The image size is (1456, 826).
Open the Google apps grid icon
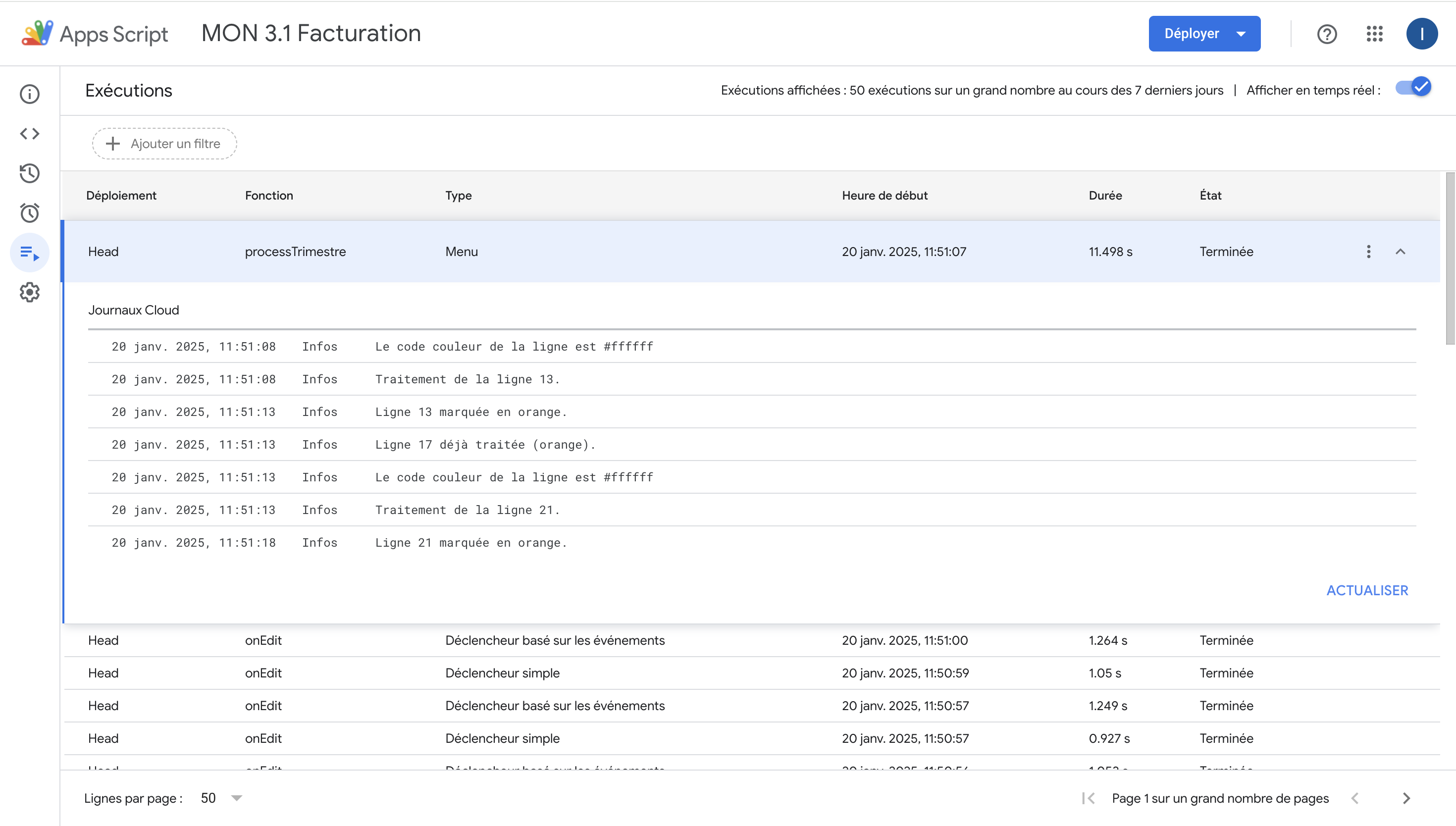click(x=1374, y=34)
